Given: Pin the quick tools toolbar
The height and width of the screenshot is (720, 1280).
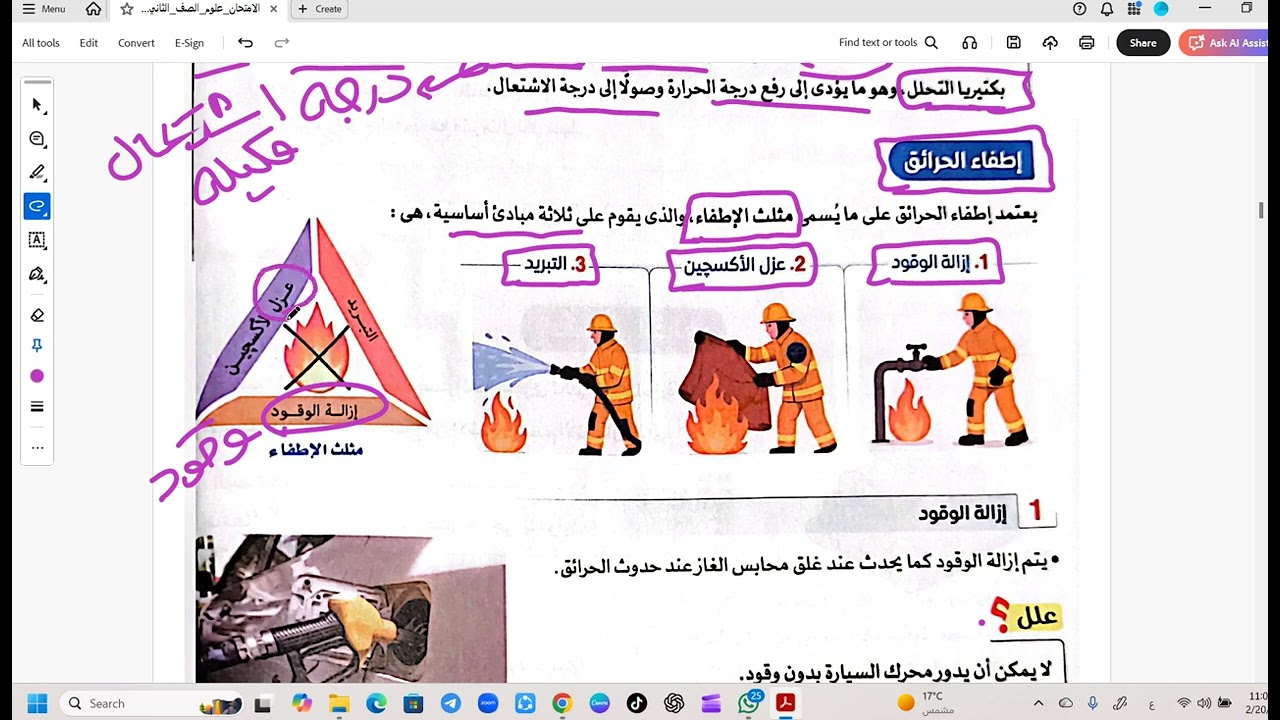Looking at the screenshot, I should (x=37, y=345).
